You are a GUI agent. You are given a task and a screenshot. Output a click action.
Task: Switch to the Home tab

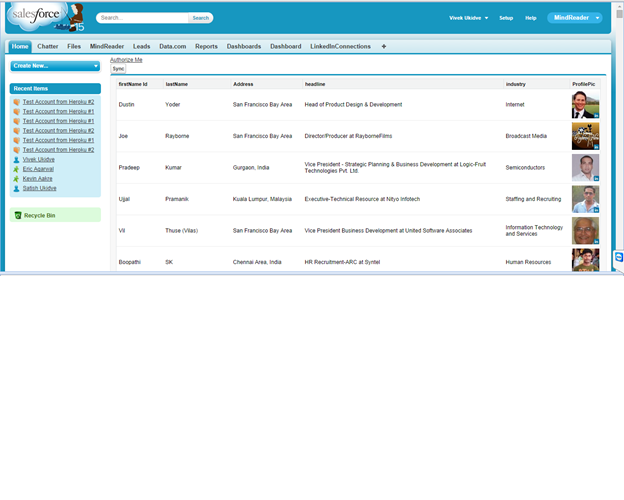[20, 47]
